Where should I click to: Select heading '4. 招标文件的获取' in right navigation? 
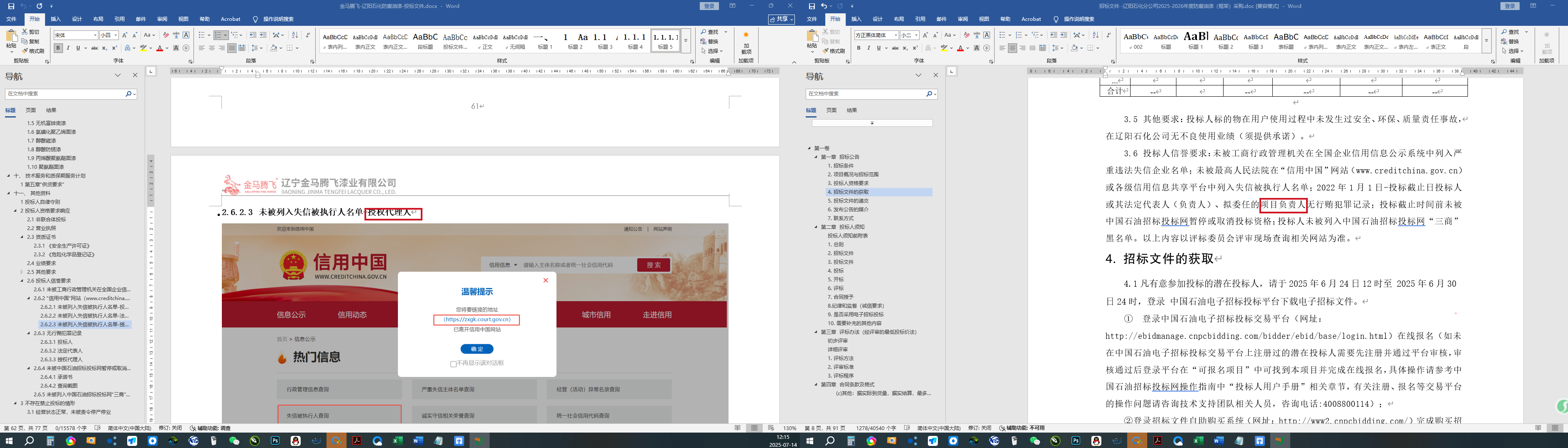[x=878, y=193]
